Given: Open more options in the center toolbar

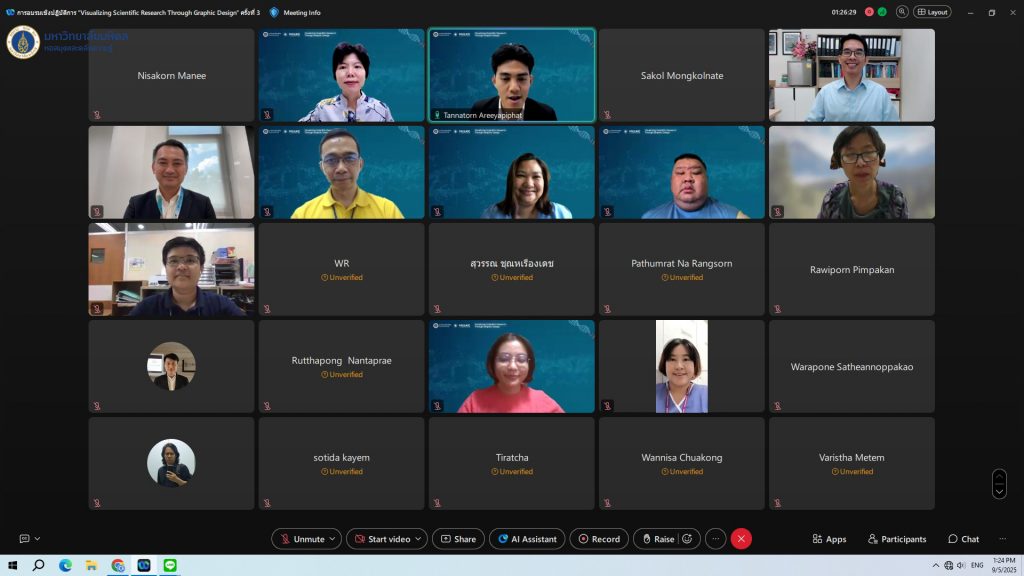Looking at the screenshot, I should 715,539.
